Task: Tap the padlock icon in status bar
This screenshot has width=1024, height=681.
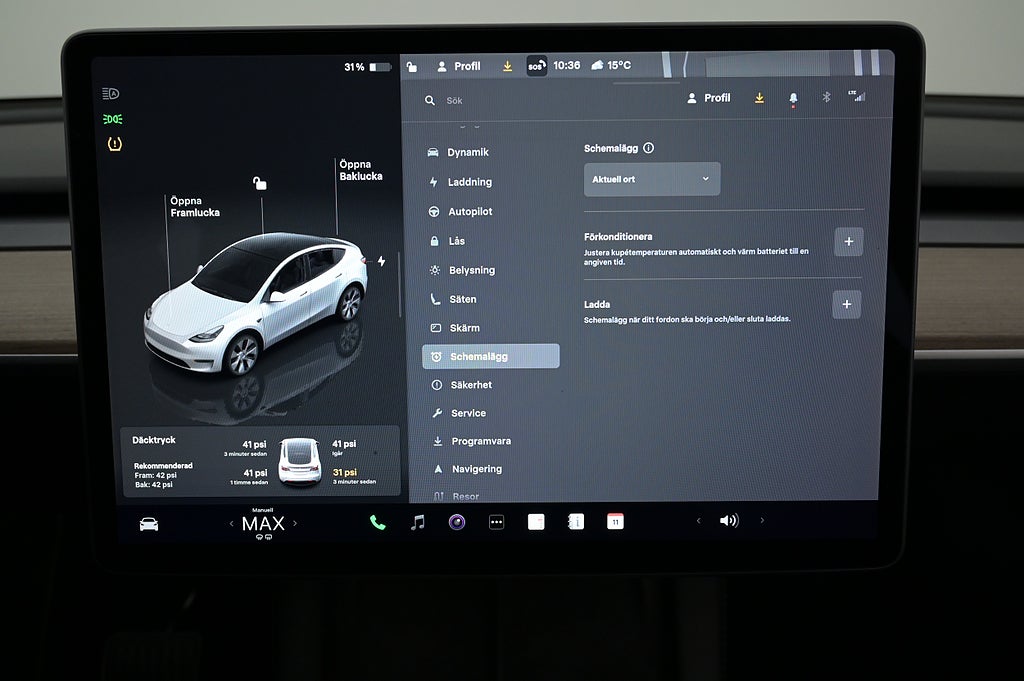Action: point(411,67)
